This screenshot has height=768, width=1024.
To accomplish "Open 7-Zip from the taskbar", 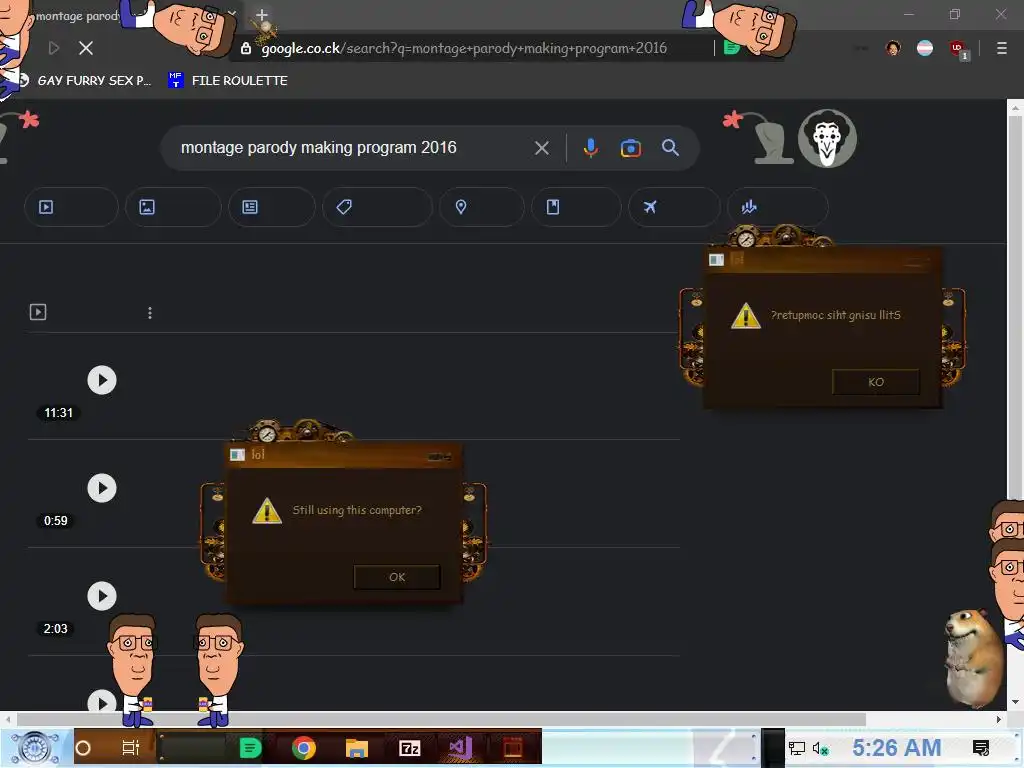I will pyautogui.click(x=409, y=748).
